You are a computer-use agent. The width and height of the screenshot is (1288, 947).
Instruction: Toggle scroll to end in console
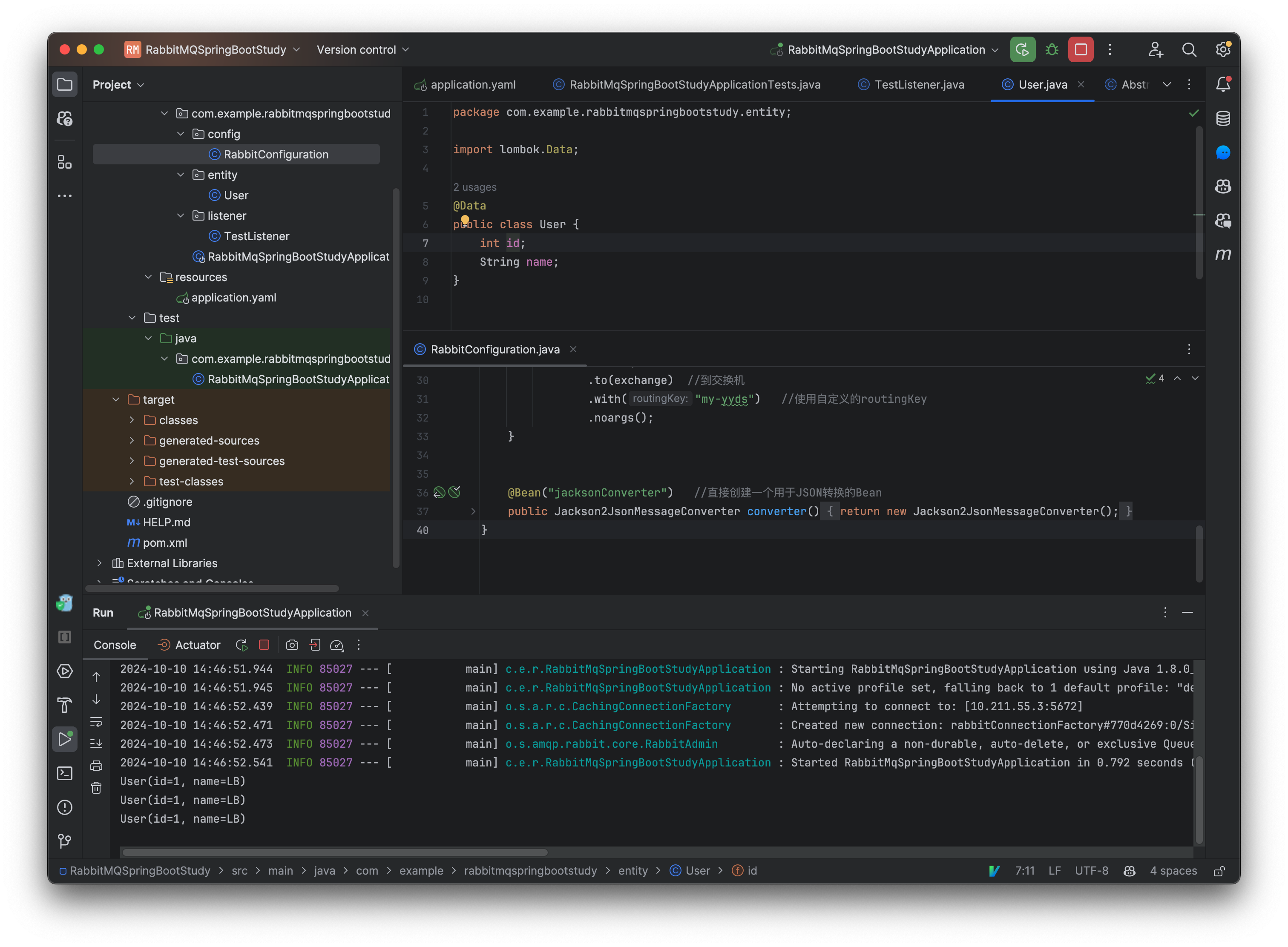point(96,743)
